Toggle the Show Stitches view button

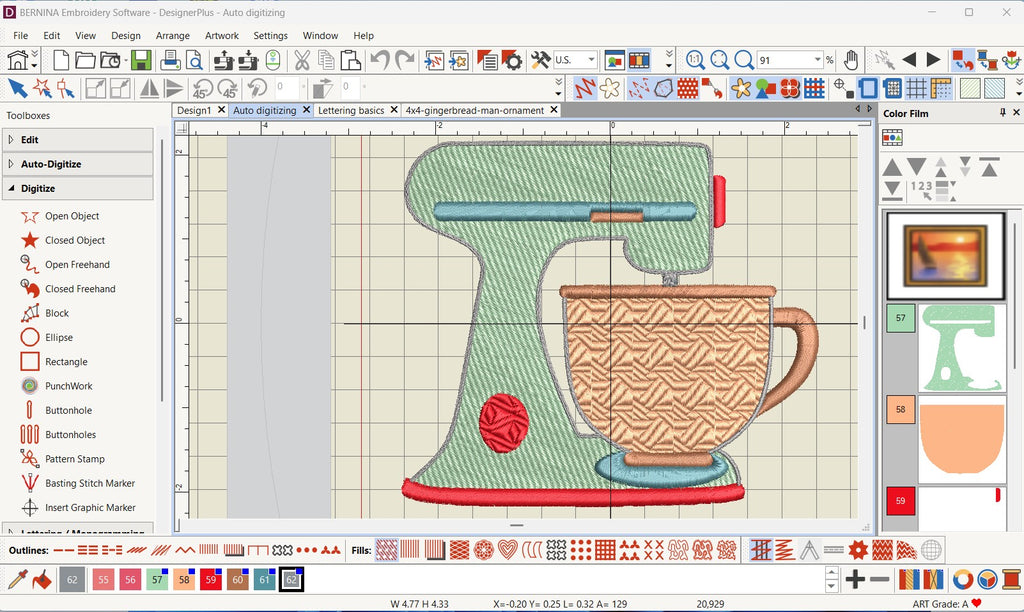coord(584,88)
